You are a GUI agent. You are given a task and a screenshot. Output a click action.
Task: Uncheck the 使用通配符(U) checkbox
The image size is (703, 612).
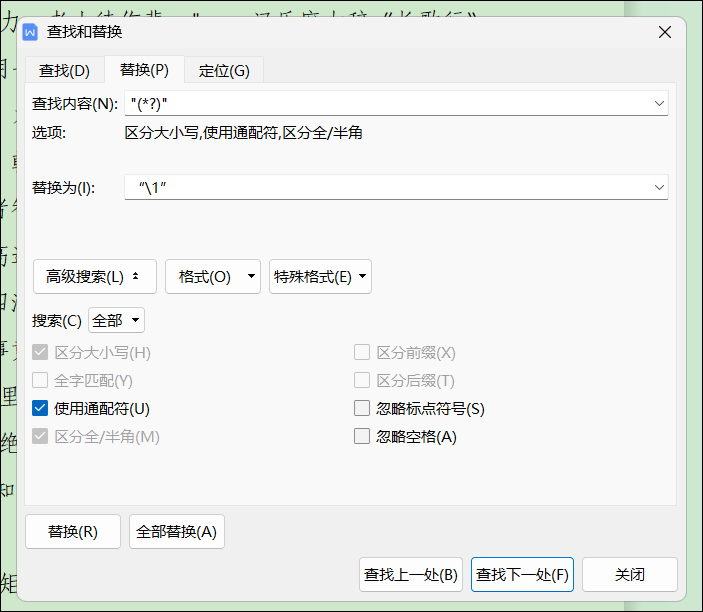(40, 408)
